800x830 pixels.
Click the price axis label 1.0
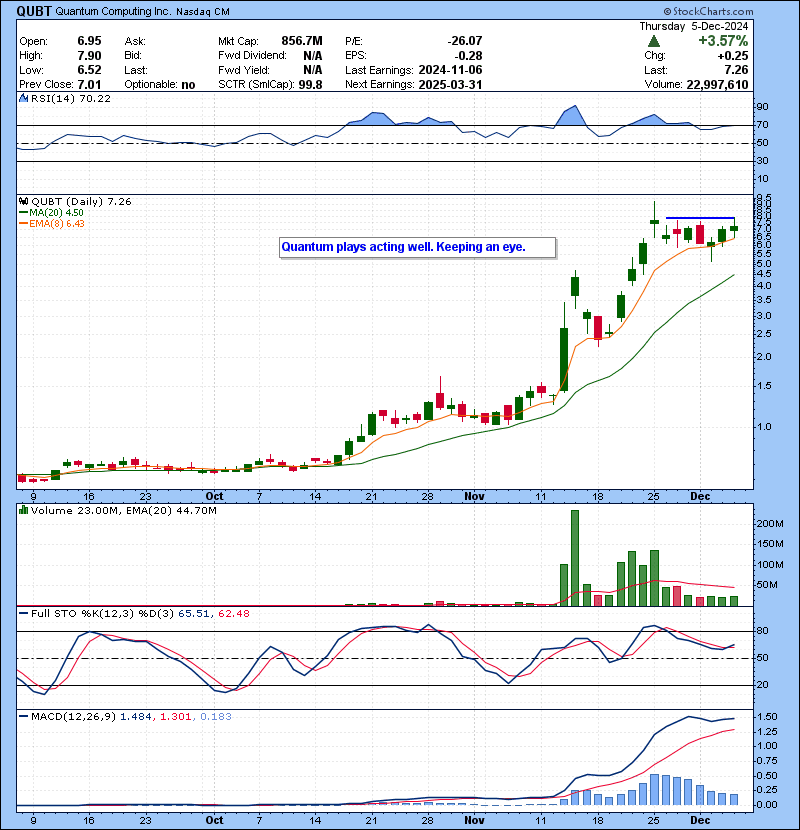(764, 427)
